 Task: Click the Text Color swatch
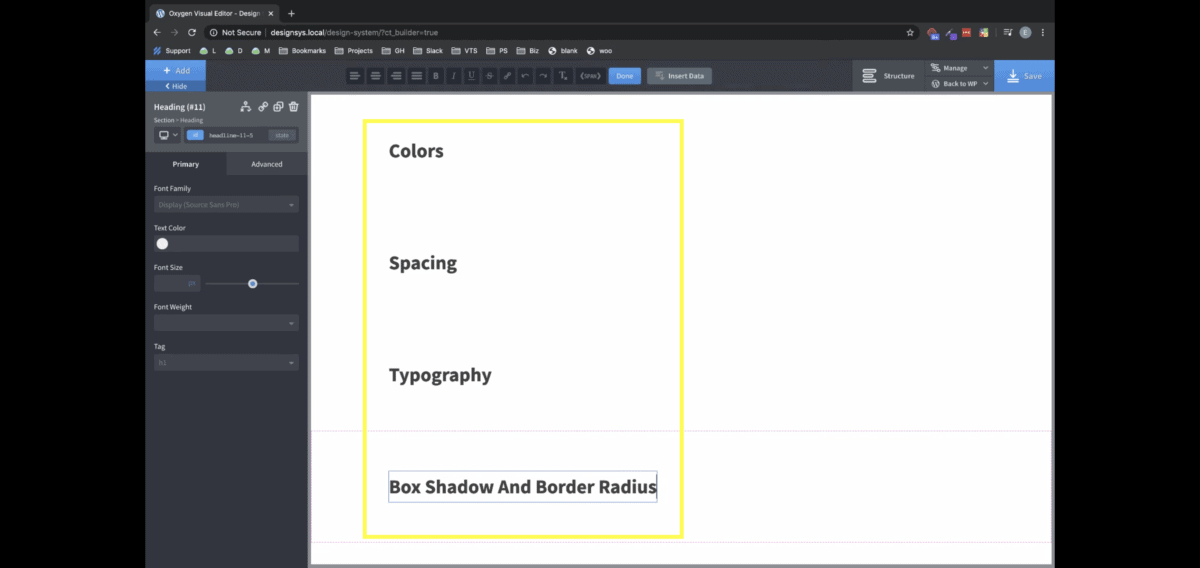click(x=162, y=244)
